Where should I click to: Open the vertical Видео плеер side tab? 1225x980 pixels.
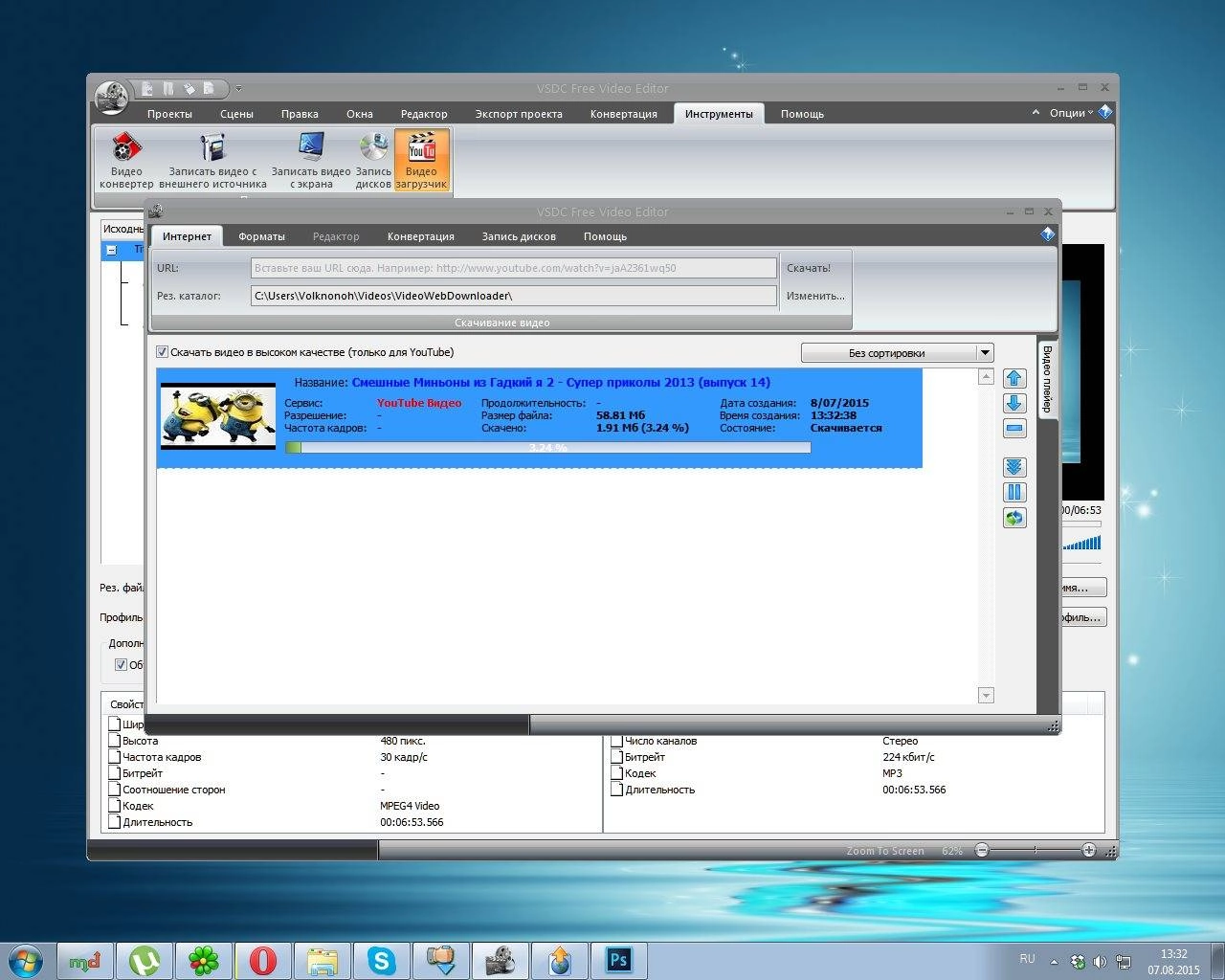click(1047, 379)
